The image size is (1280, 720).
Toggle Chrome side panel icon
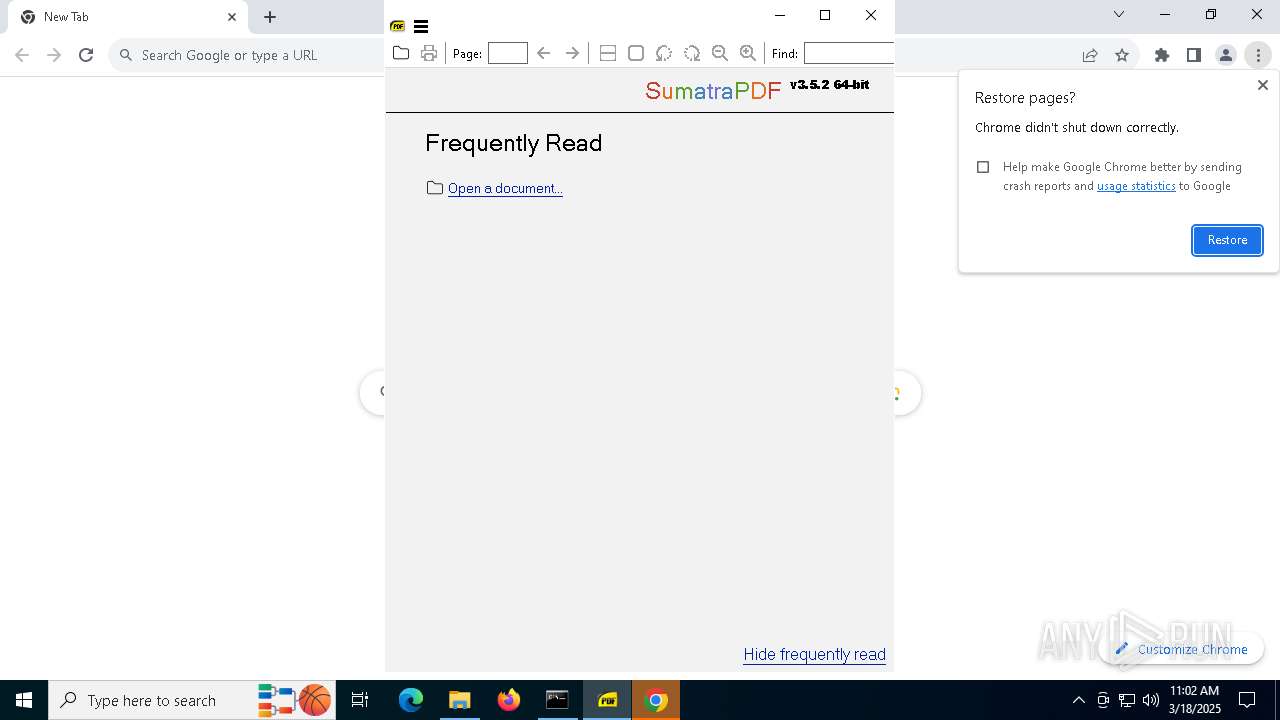coord(1194,55)
